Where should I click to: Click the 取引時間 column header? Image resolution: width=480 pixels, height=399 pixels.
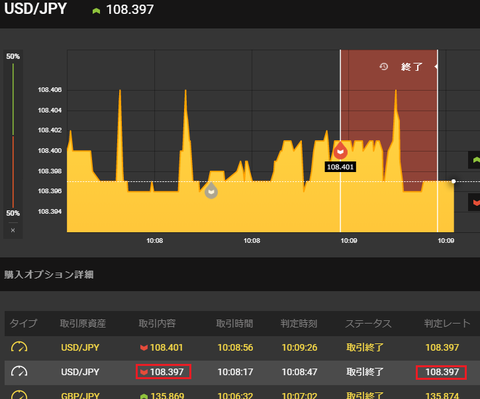click(234, 323)
